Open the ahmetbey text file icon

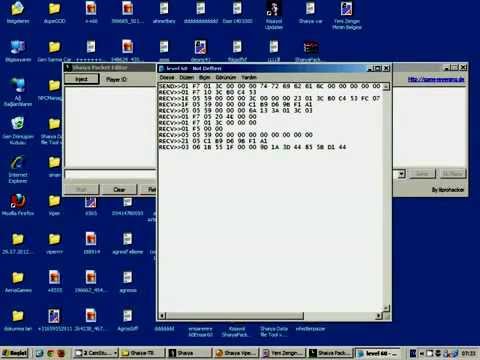coord(164,12)
